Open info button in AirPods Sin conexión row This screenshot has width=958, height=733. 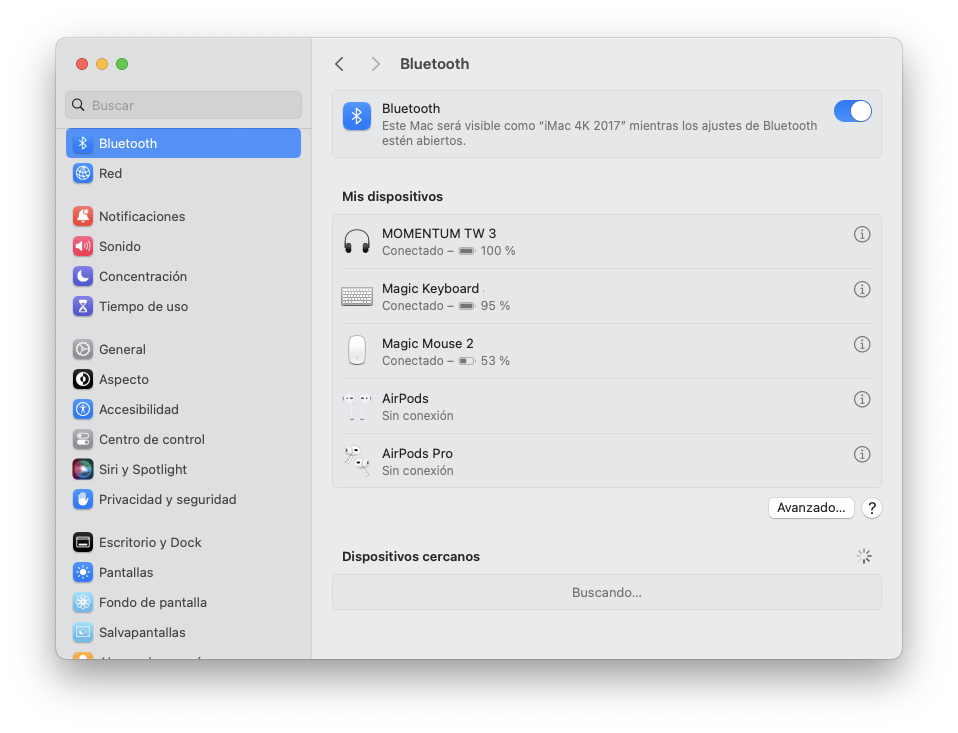tap(861, 399)
